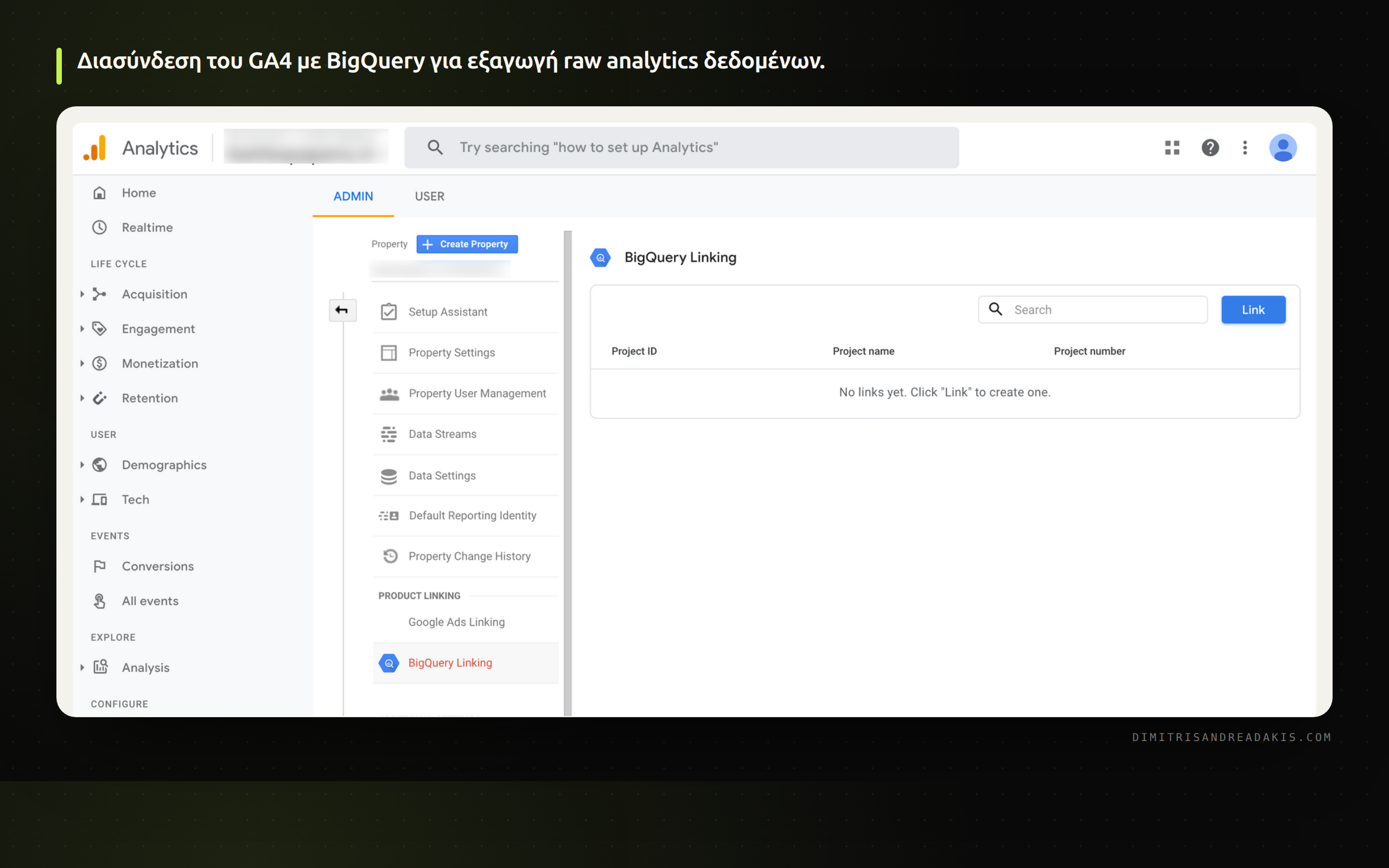Click the BigQuery hexagon icon in property menu
Image resolution: width=1389 pixels, height=868 pixels.
(388, 663)
